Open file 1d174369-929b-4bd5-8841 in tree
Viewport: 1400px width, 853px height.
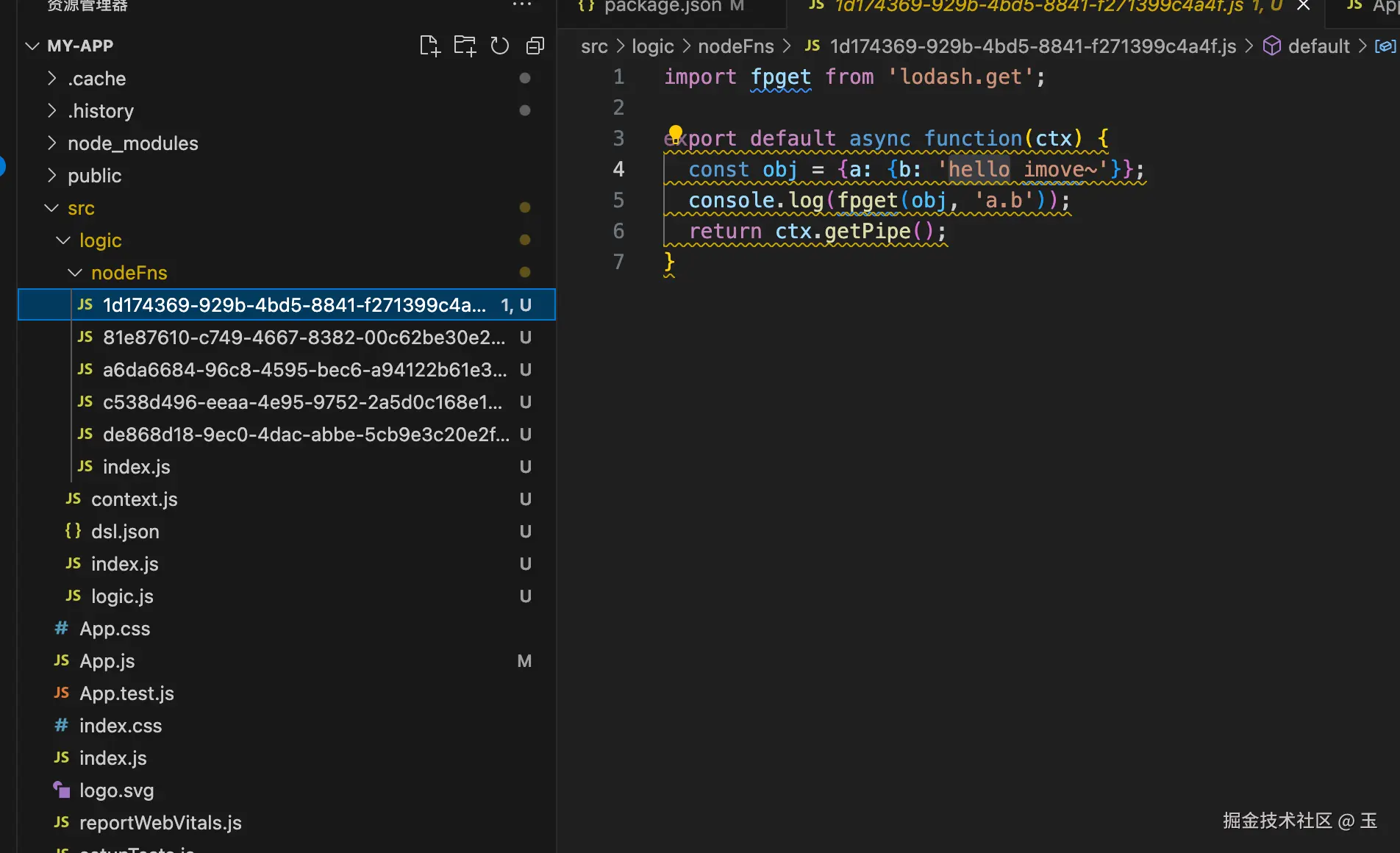coord(287,305)
